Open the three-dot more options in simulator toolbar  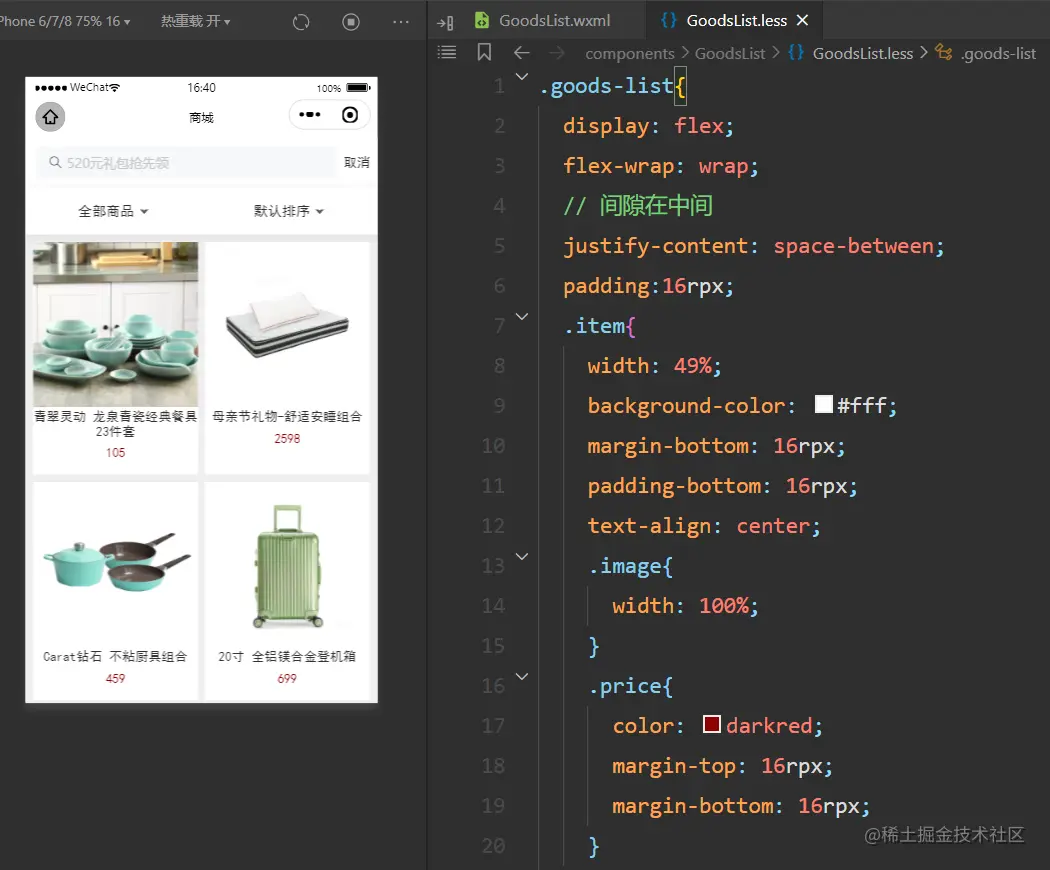point(400,22)
